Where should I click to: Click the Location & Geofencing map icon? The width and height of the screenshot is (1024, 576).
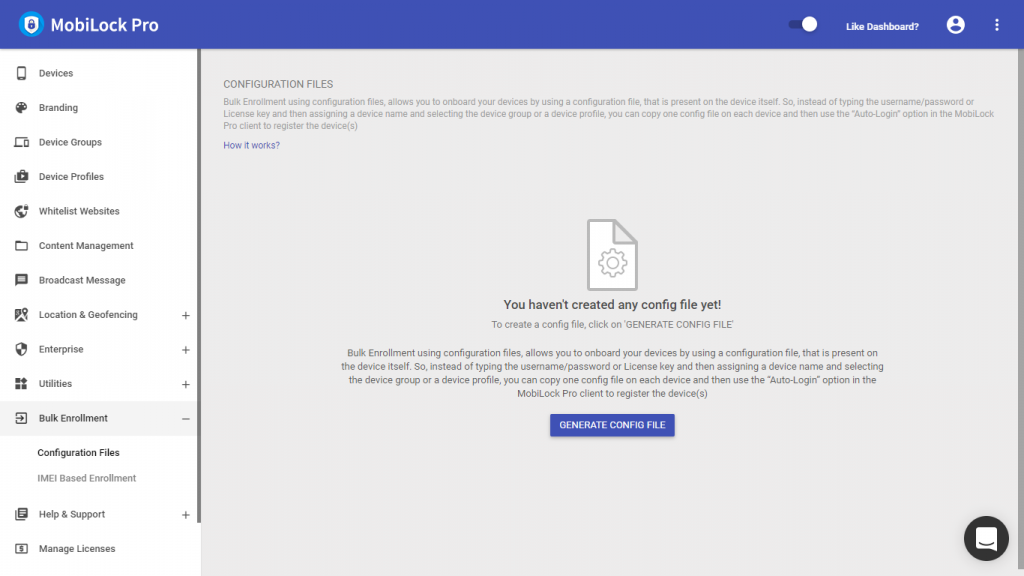pos(22,315)
